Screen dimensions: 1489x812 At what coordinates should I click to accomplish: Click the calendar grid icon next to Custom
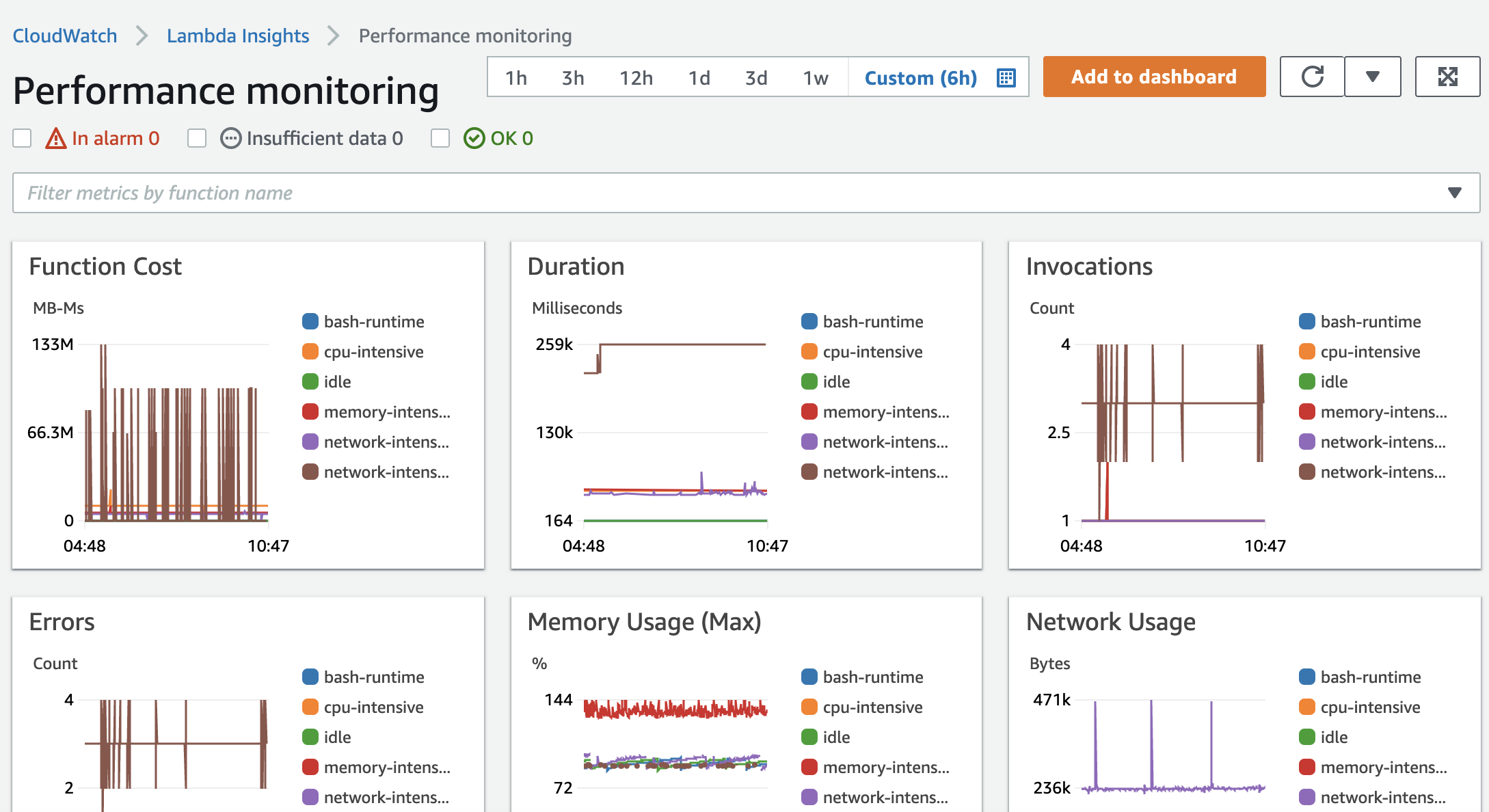1006,77
